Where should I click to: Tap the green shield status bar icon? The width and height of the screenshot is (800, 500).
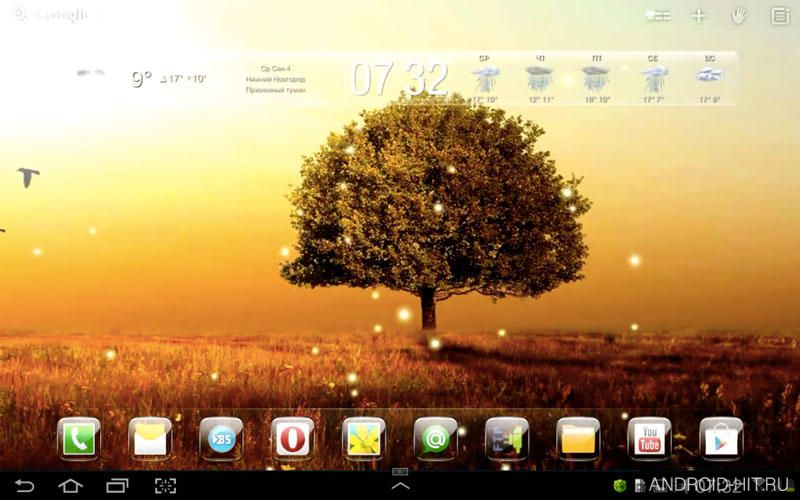click(x=619, y=485)
